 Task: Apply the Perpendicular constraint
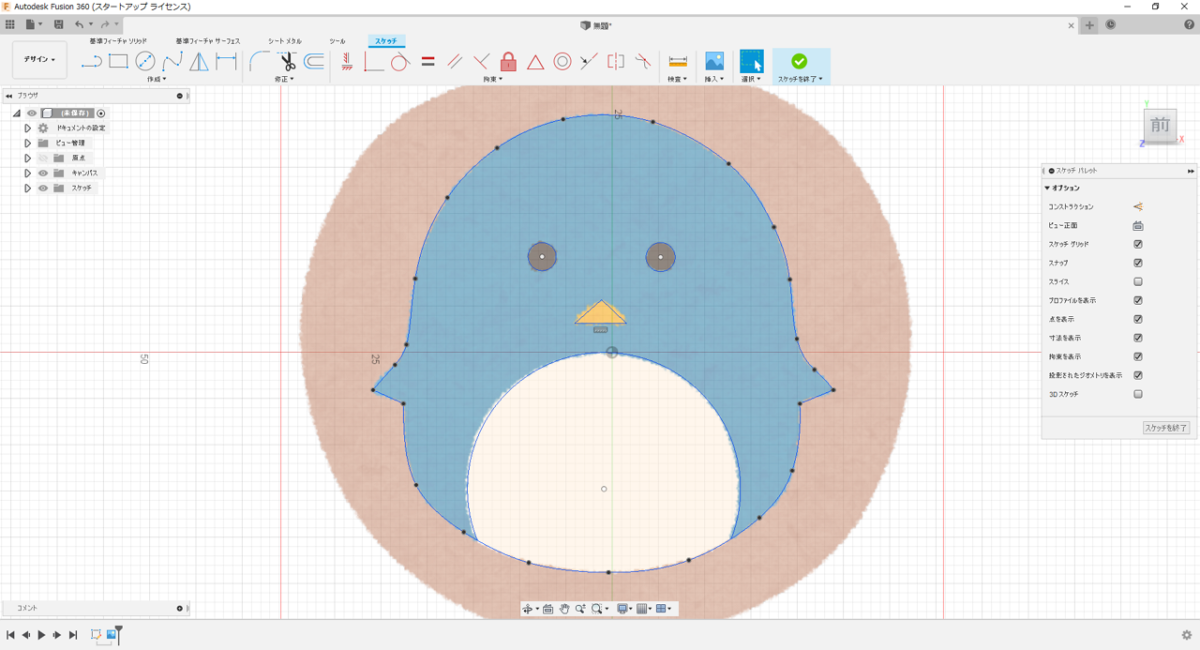point(481,62)
